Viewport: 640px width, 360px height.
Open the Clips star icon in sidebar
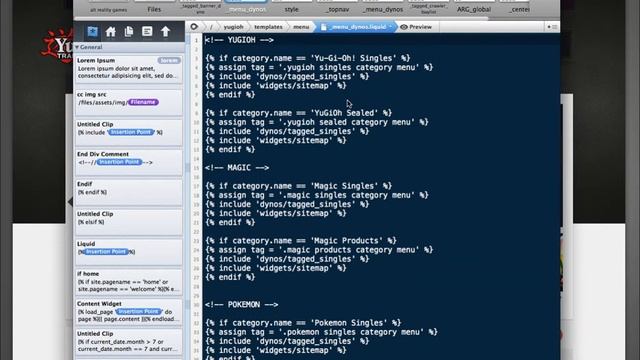93,31
